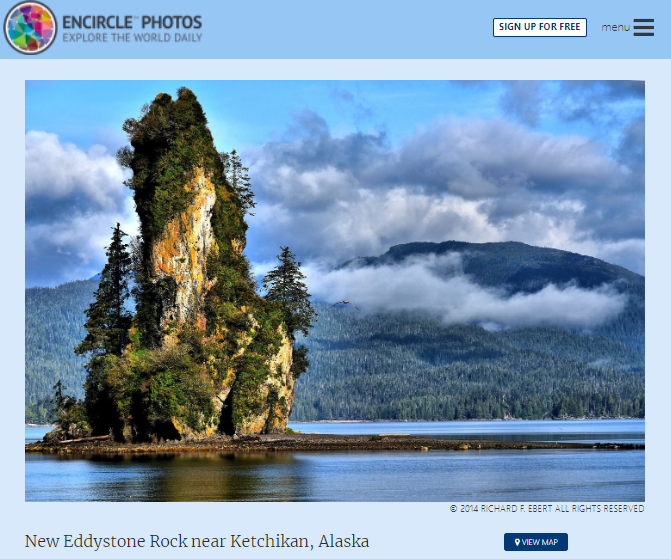
Task: Click the map pin icon in View Map
Action: pos(517,542)
